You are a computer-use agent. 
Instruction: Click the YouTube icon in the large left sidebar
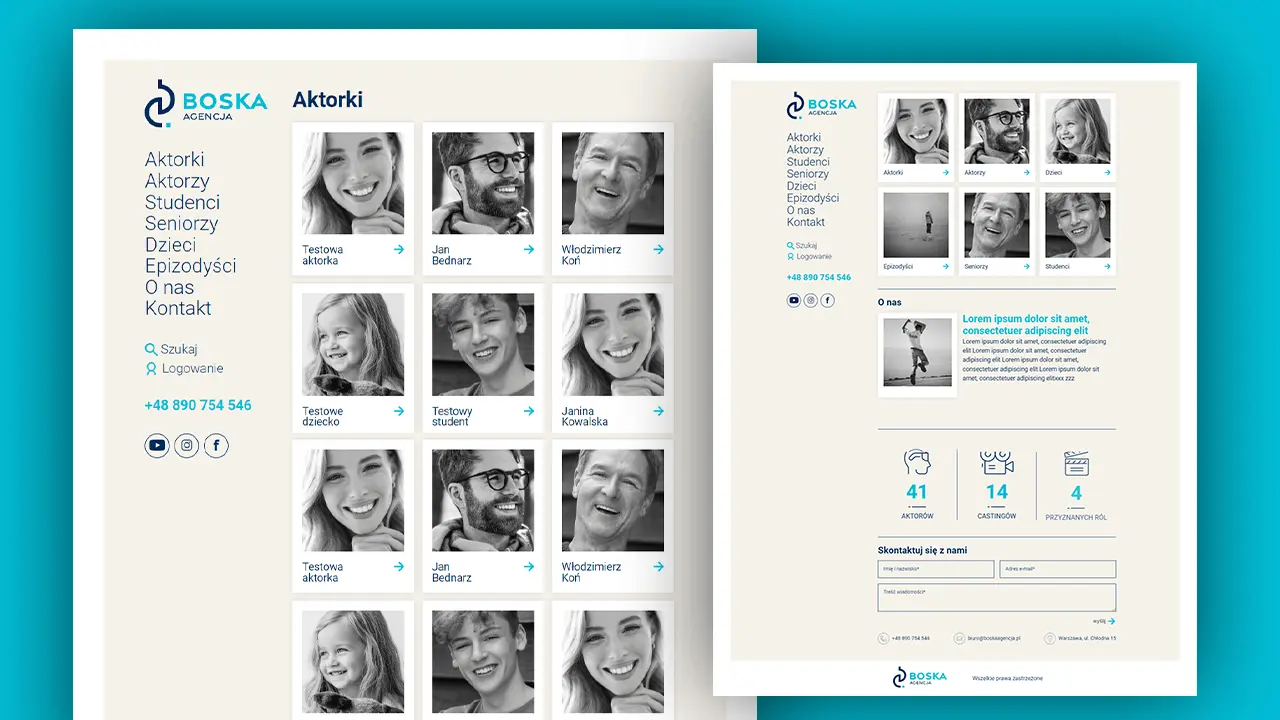tap(157, 446)
